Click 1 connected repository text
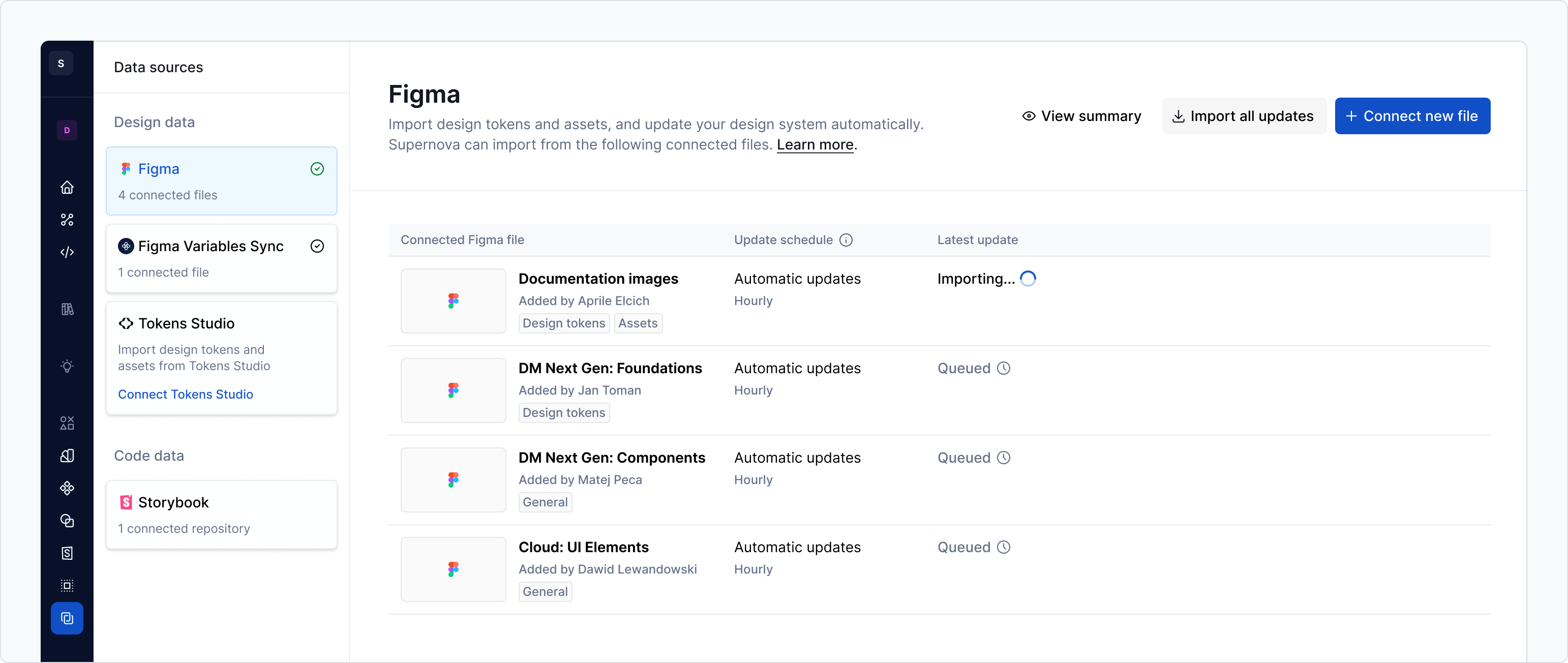The height and width of the screenshot is (663, 1568). pos(184,528)
